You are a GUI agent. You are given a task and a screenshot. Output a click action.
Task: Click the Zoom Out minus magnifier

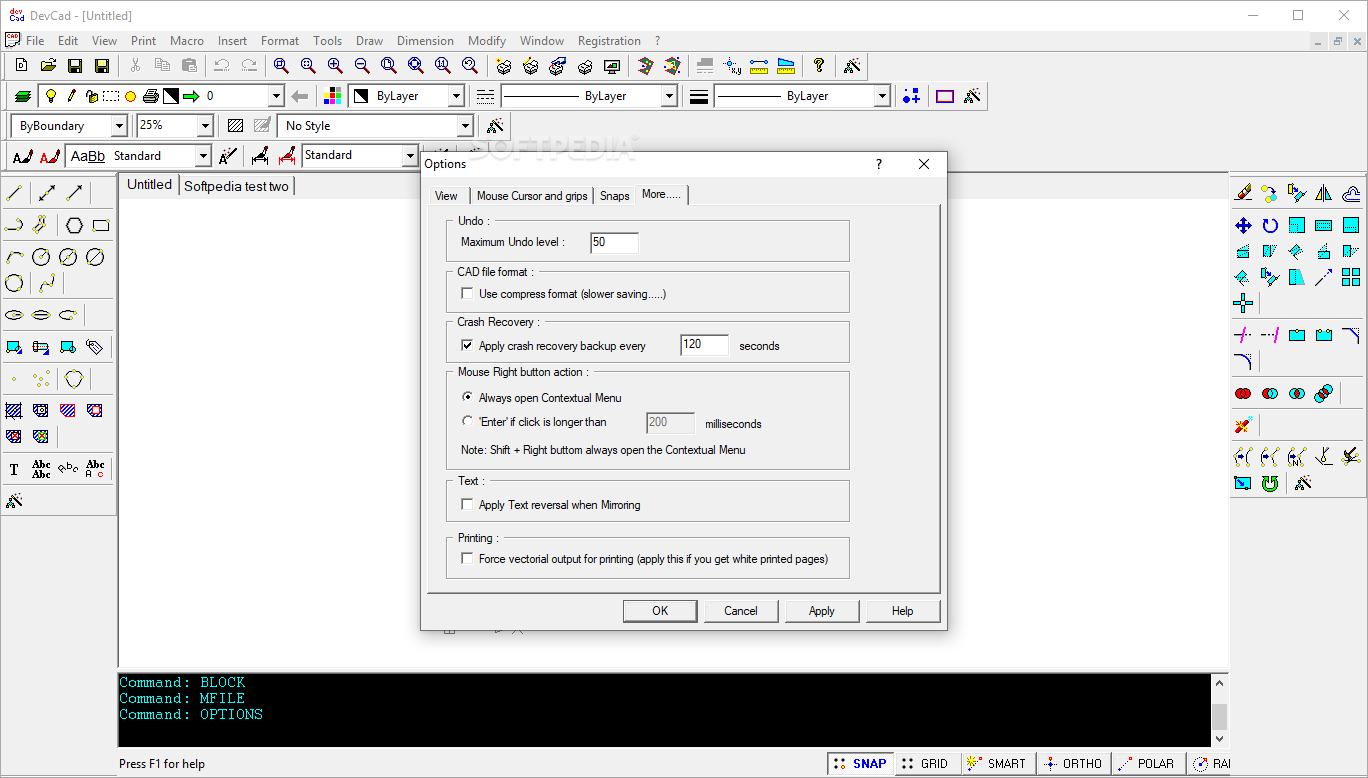pyautogui.click(x=362, y=66)
